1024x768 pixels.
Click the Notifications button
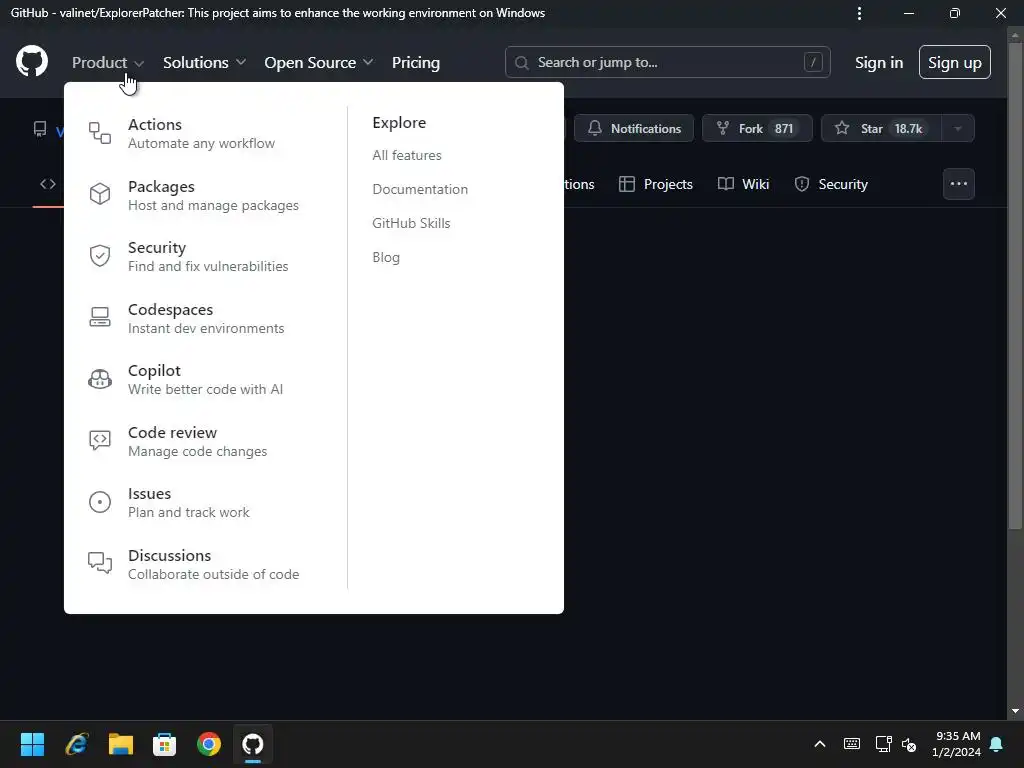click(x=634, y=129)
